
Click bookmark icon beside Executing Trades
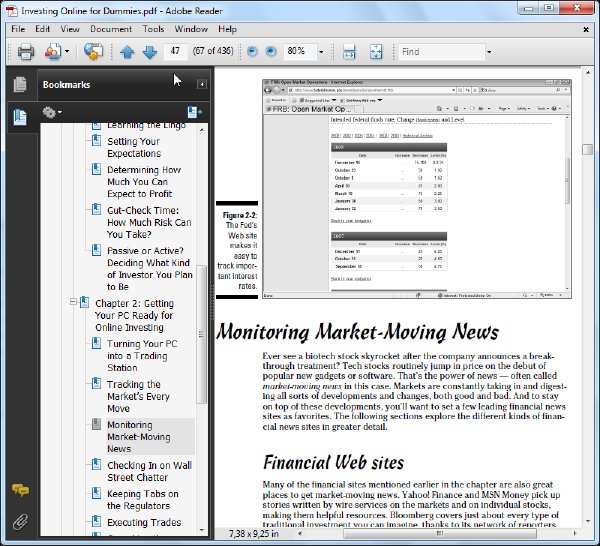pos(96,521)
